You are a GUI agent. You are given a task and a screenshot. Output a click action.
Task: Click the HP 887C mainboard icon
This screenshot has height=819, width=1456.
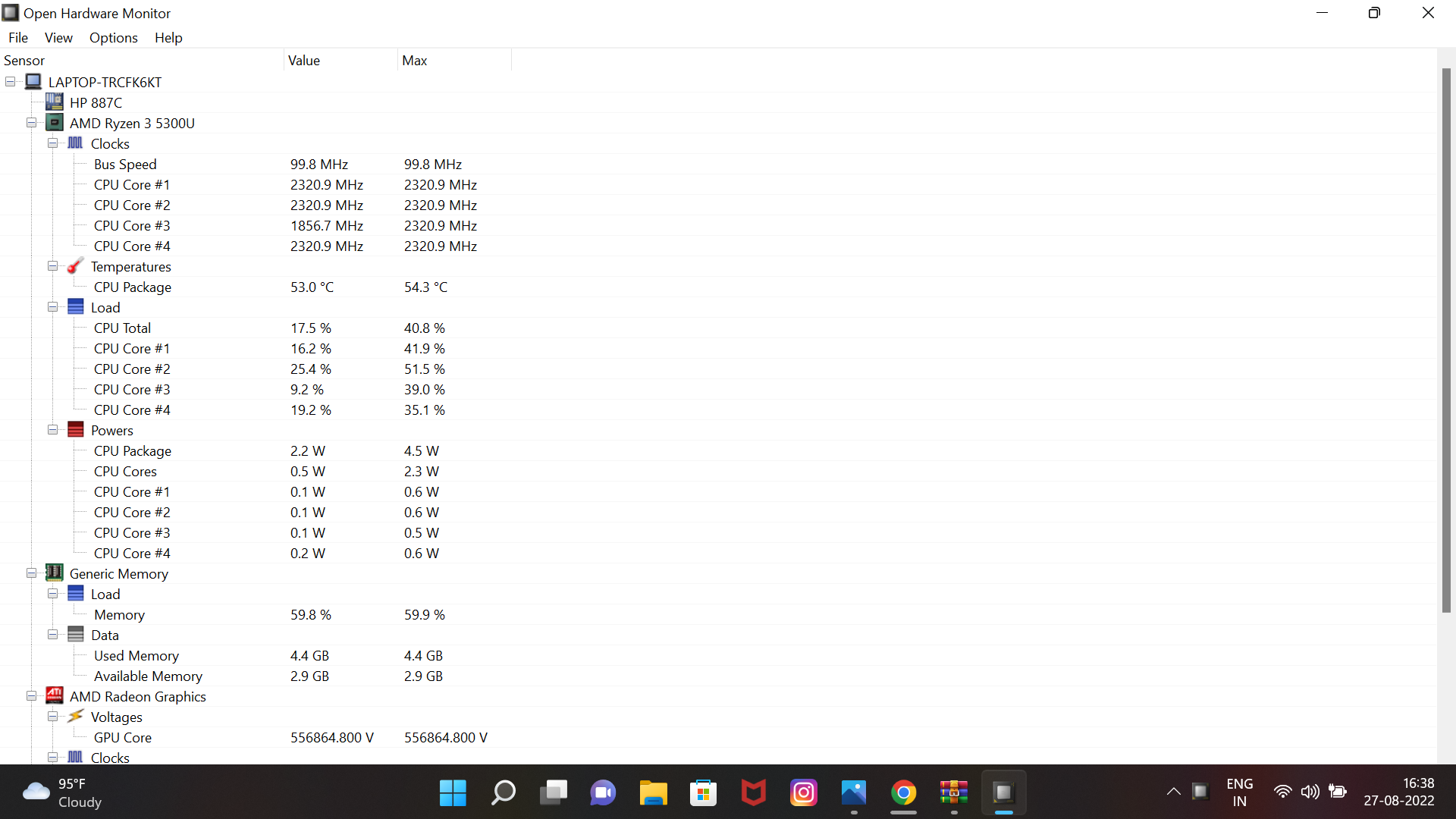point(54,102)
